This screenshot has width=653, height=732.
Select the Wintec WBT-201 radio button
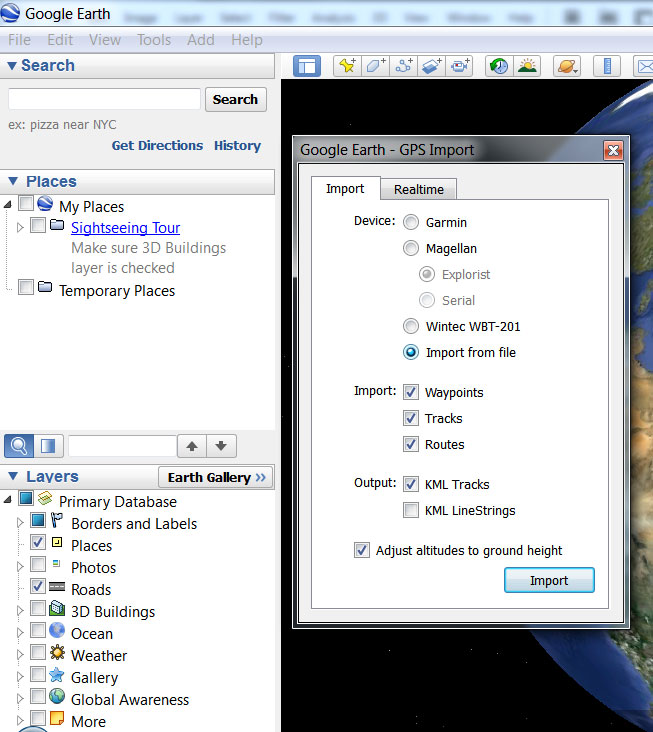[x=411, y=326]
